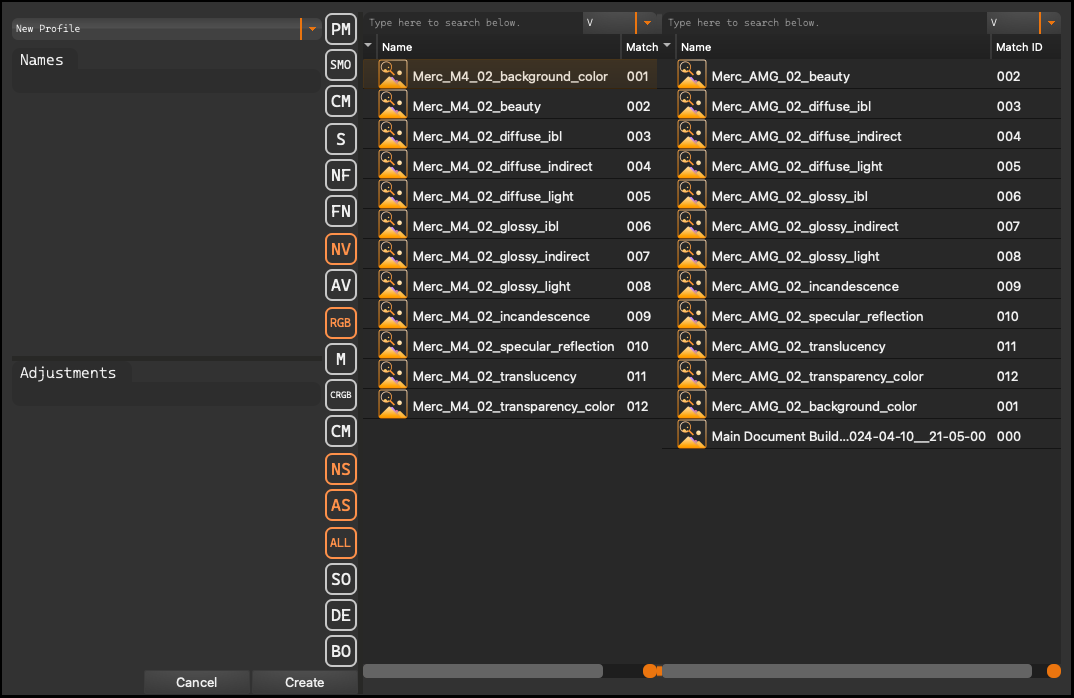This screenshot has width=1074, height=698.
Task: Click the image icon beside Merc_M4_02_background_color
Action: click(392, 75)
